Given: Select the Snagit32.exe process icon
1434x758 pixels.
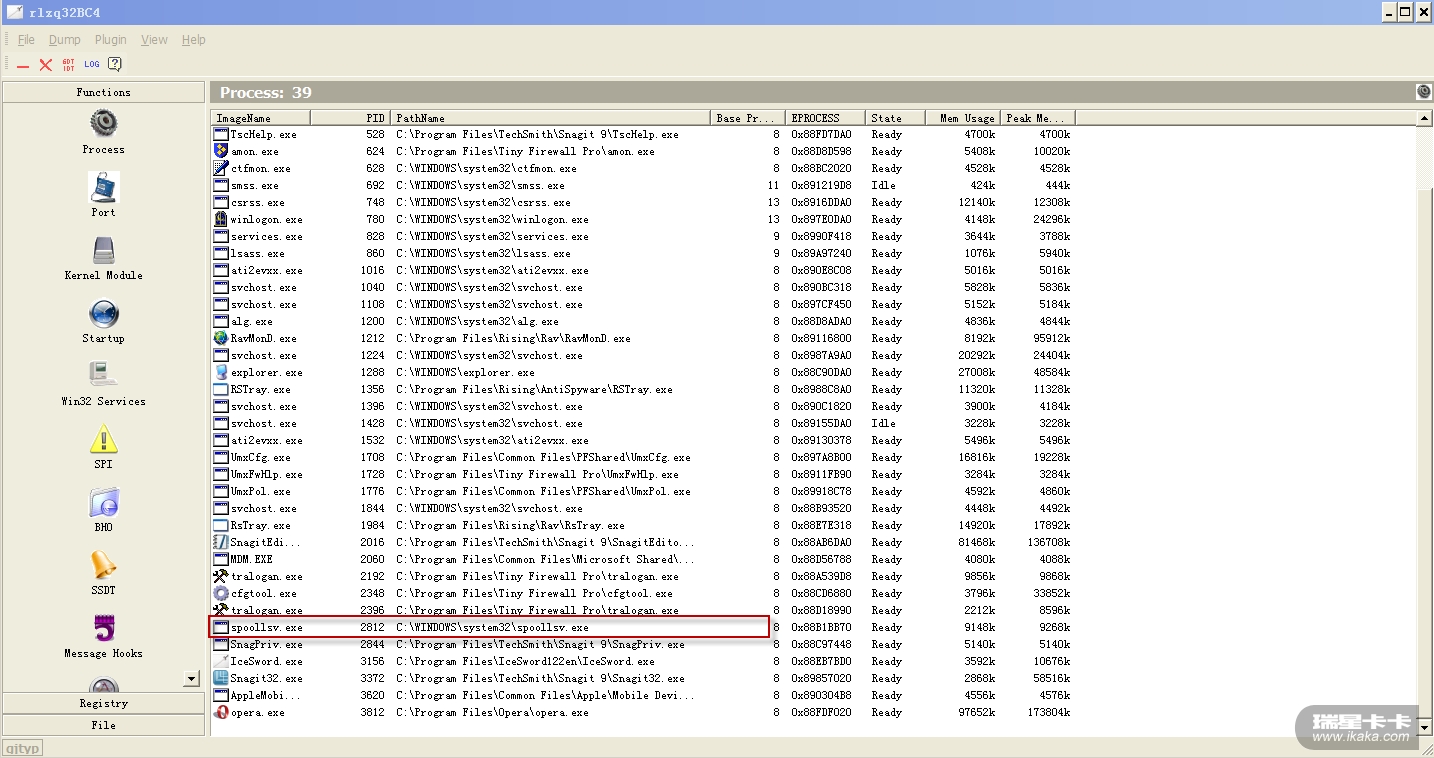Looking at the screenshot, I should 221,678.
